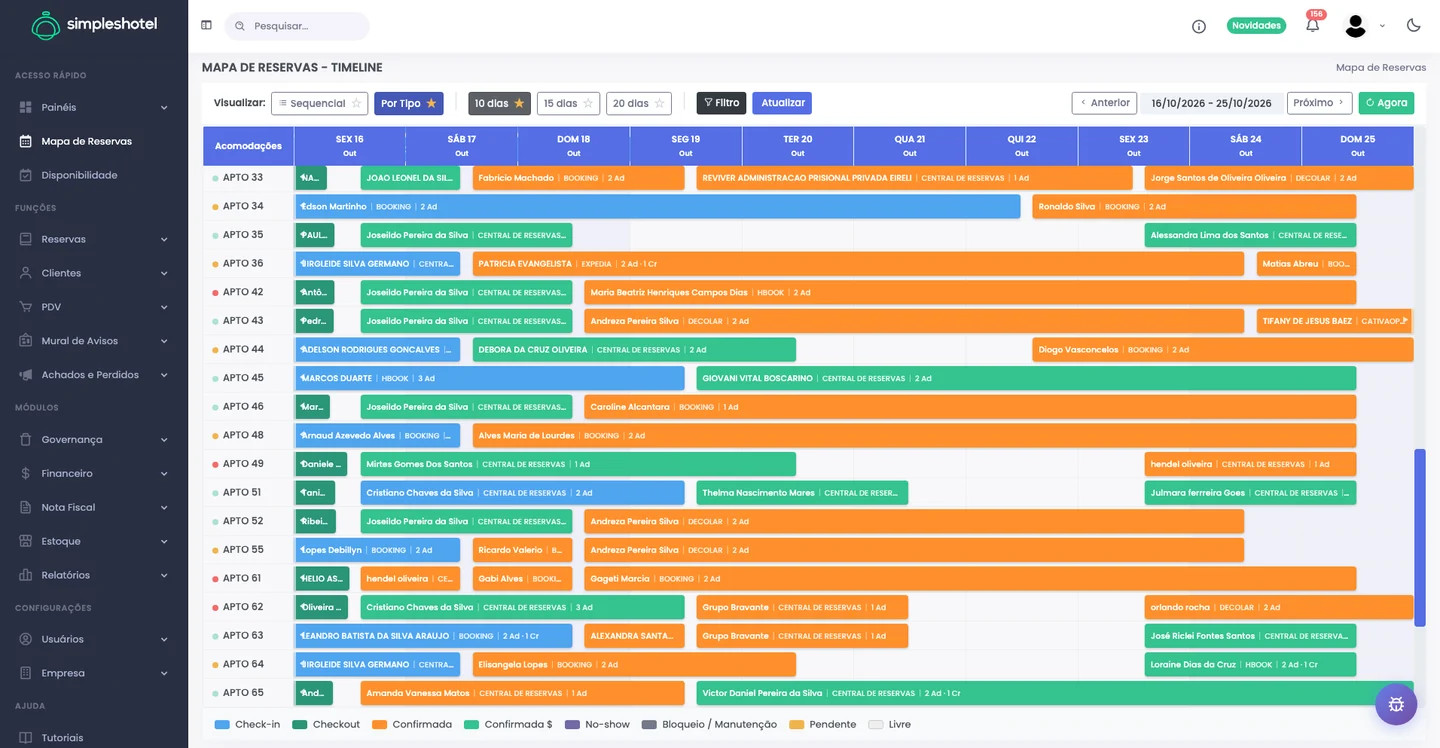This screenshot has width=1440, height=748.
Task: Open the user avatar menu
Action: tap(1356, 26)
